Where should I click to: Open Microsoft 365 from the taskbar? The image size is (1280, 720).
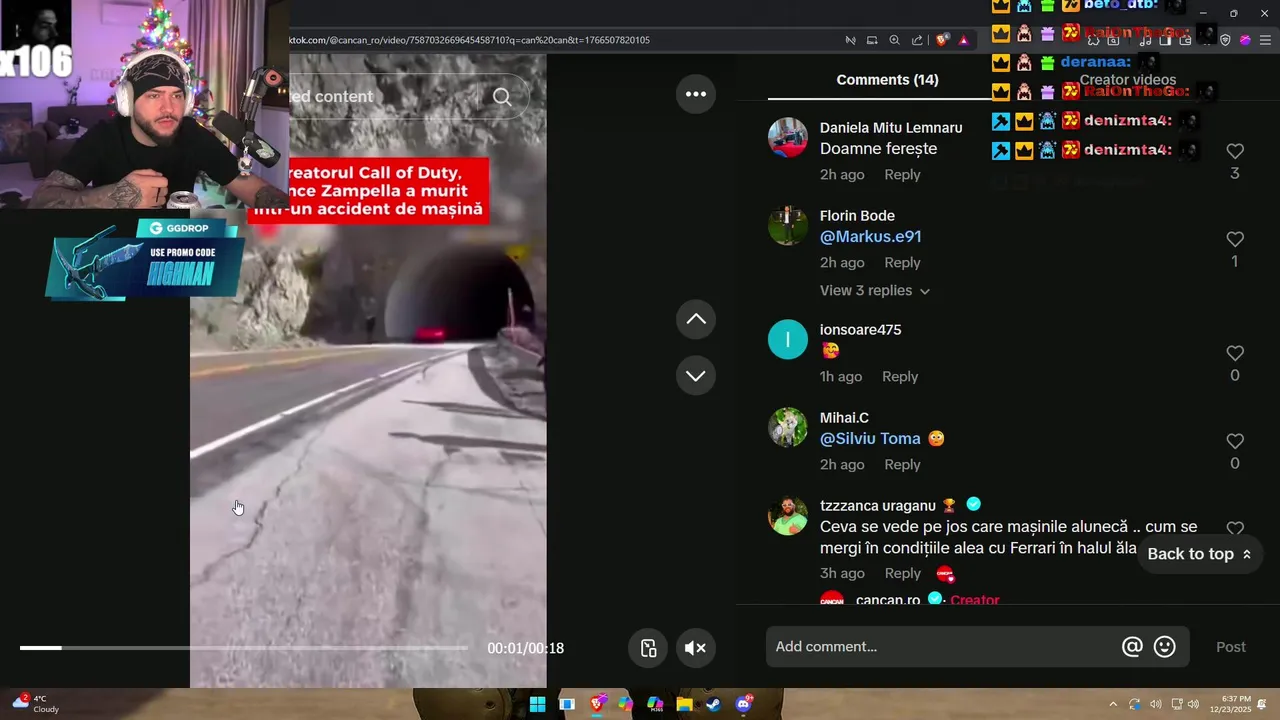click(x=655, y=704)
